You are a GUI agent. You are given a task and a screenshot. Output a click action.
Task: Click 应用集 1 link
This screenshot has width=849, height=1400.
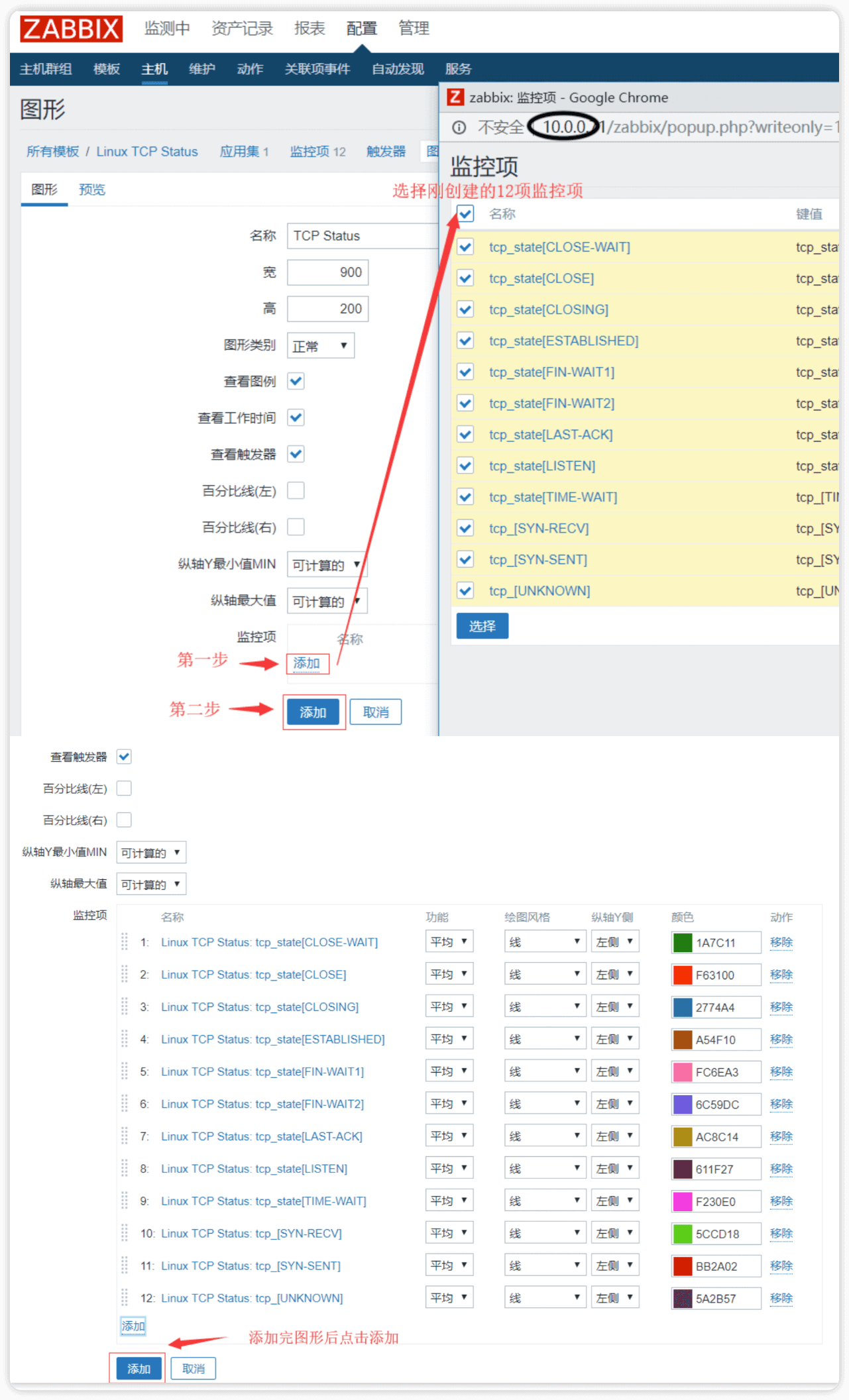(244, 152)
